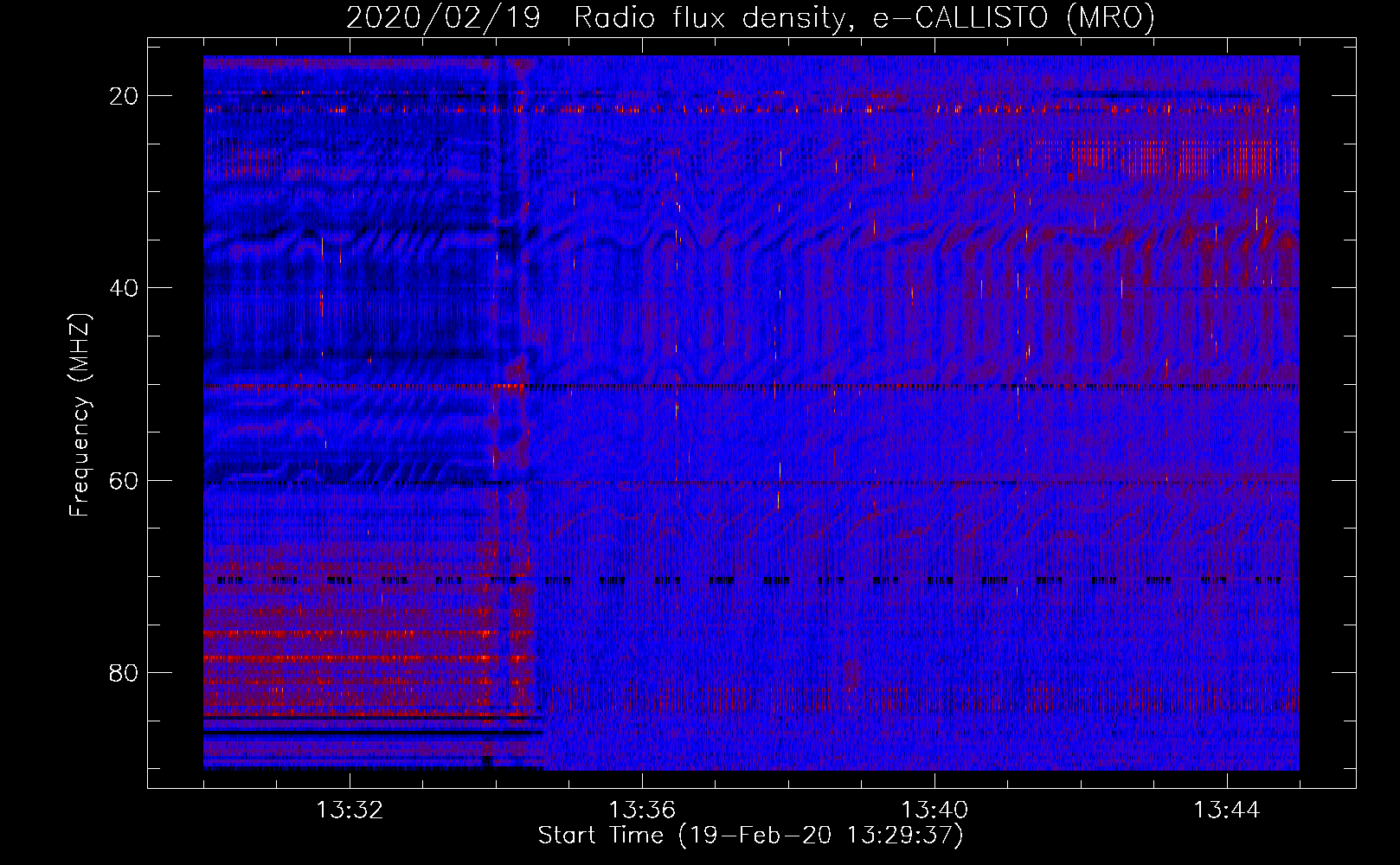The image size is (1400, 865).
Task: Click the plot title with the date 2020/02/19
Action: (x=750, y=18)
